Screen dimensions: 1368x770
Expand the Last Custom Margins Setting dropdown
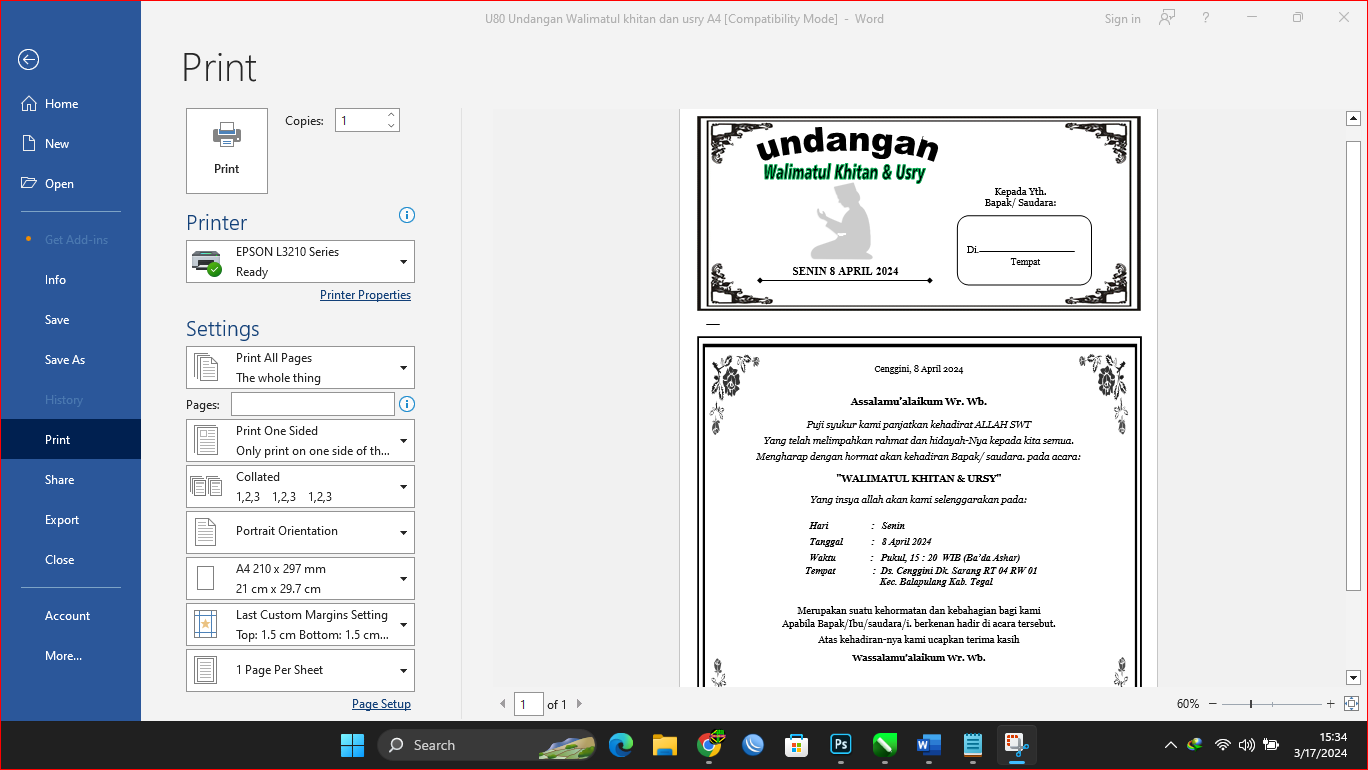300,625
